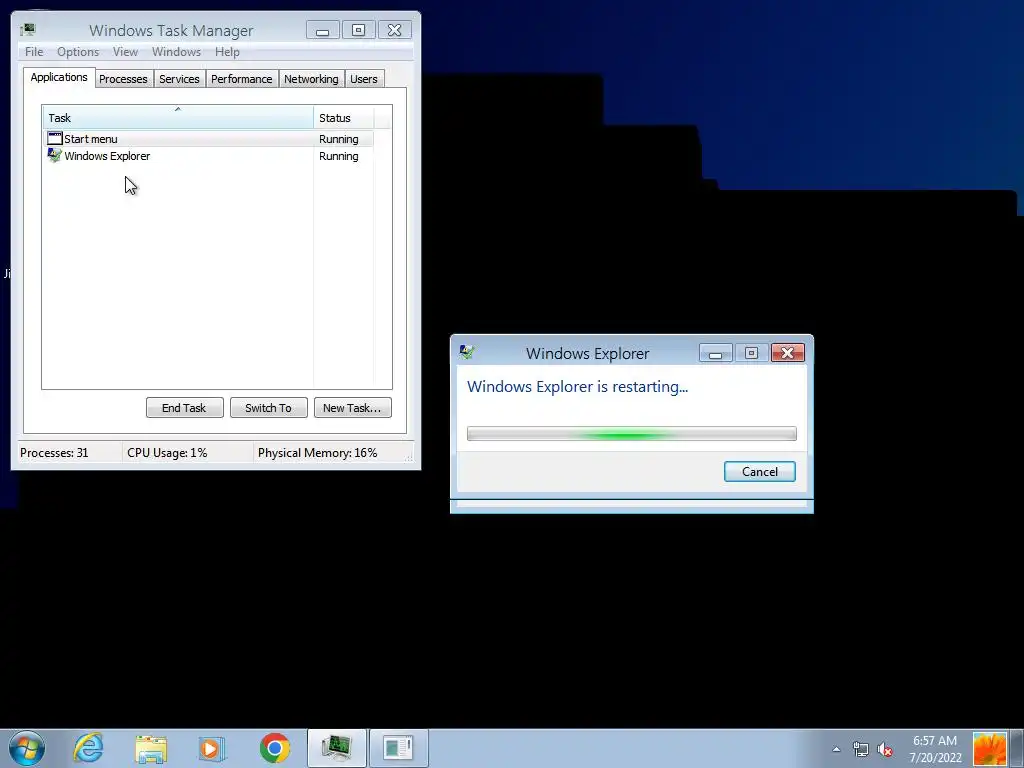Open Windows Explorer folder taskbar icon
Viewport: 1024px width, 768px height.
(151, 748)
